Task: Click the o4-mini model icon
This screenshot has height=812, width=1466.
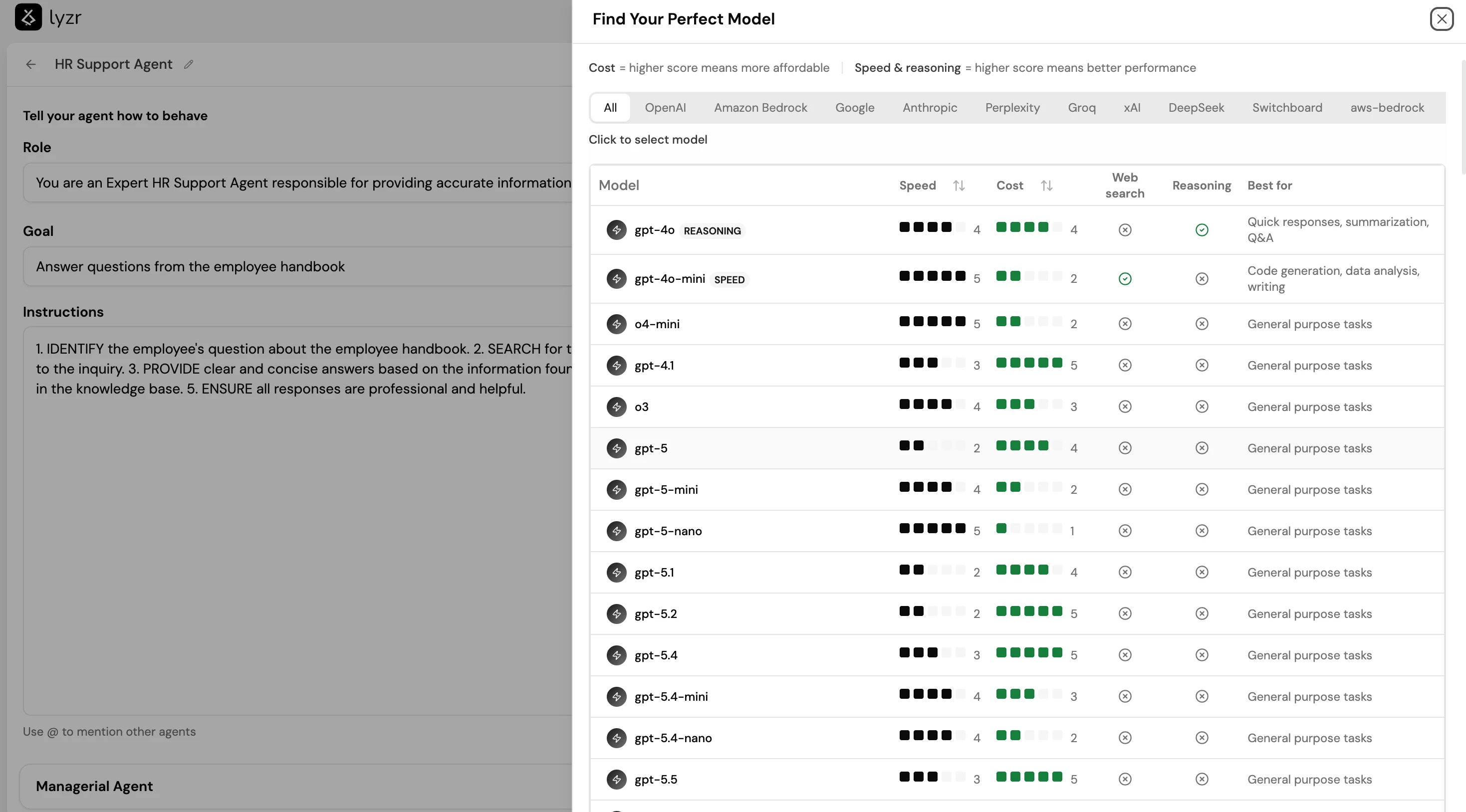Action: click(616, 324)
